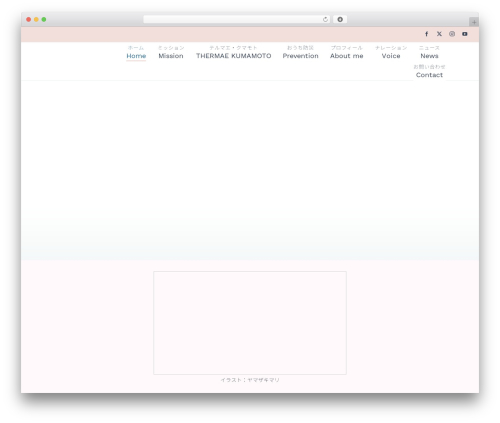Screen dimensions: 500x423
Task: Click the caption イラスト：ヤマザキマリ
Action: (x=250, y=380)
